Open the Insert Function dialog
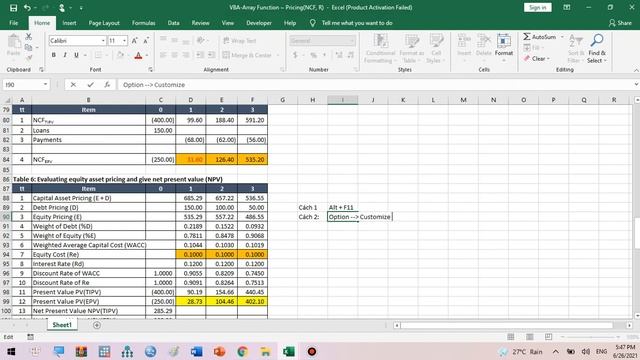The height and width of the screenshot is (360, 640). (107, 85)
